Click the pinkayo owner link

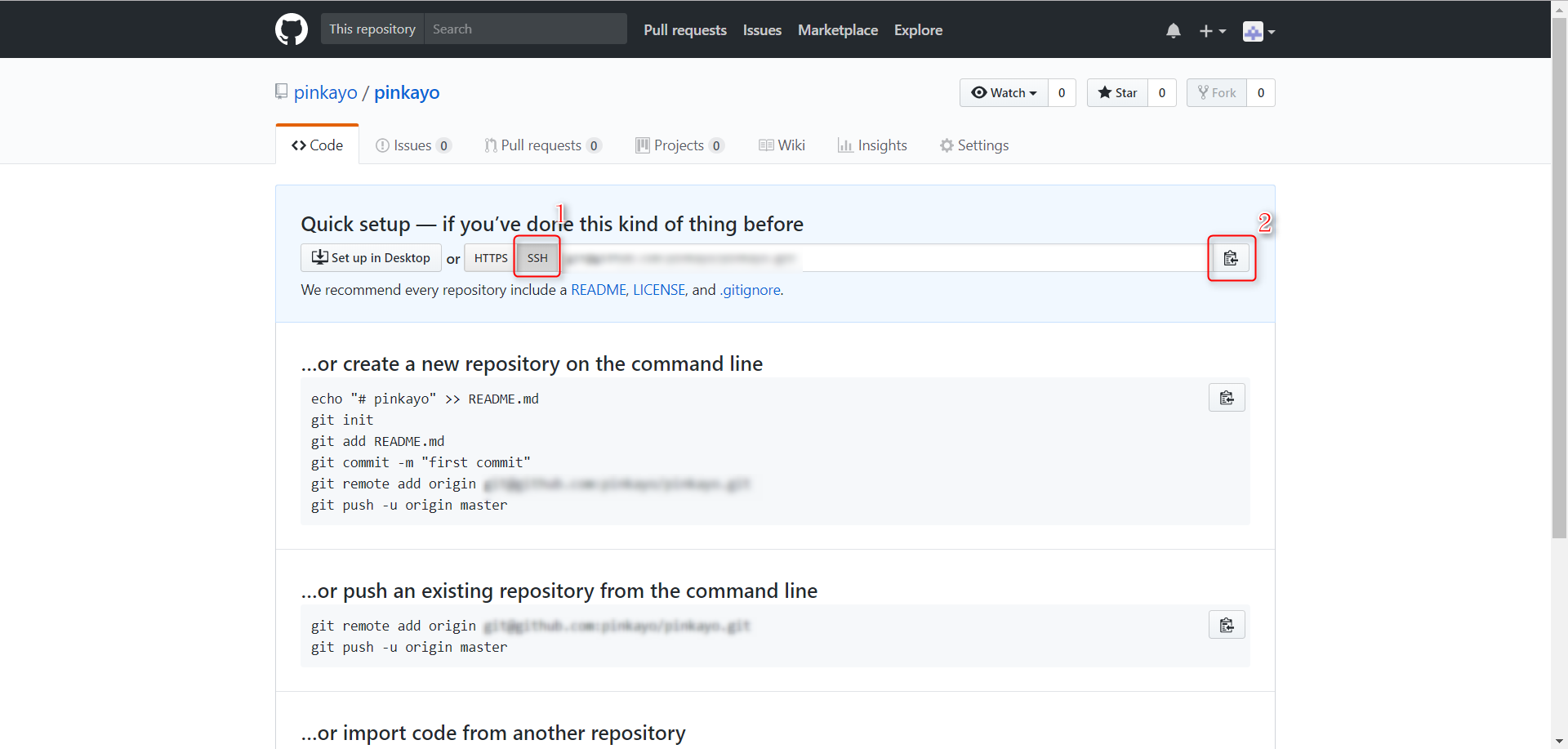326,92
